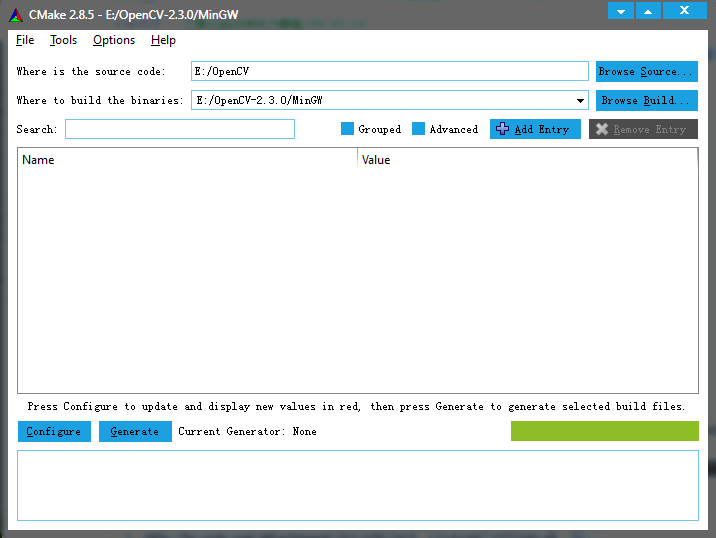Image resolution: width=716 pixels, height=538 pixels.
Task: Click the CMake logo icon in title bar
Action: point(16,15)
